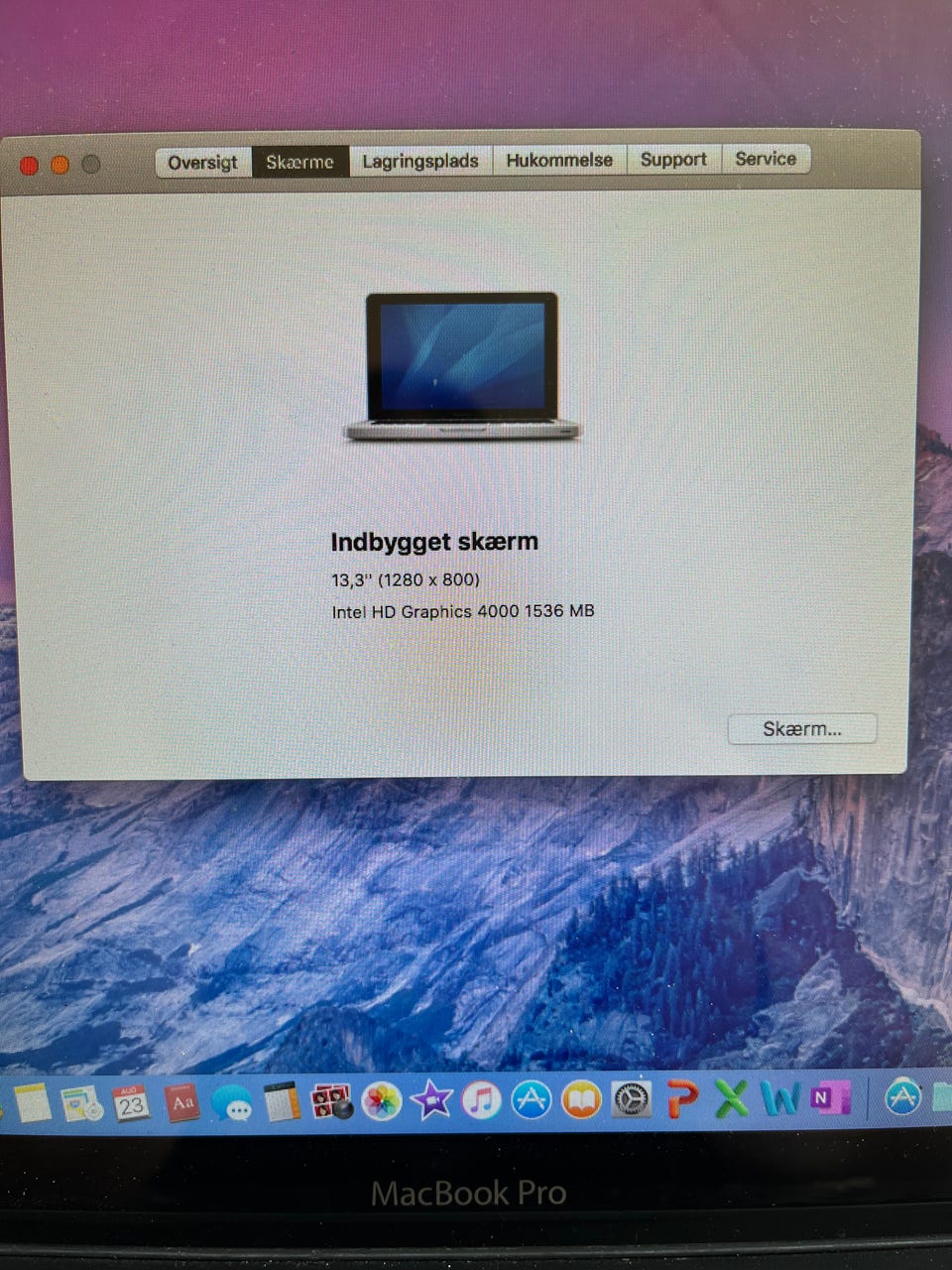Launch the Photos app

382,1100
